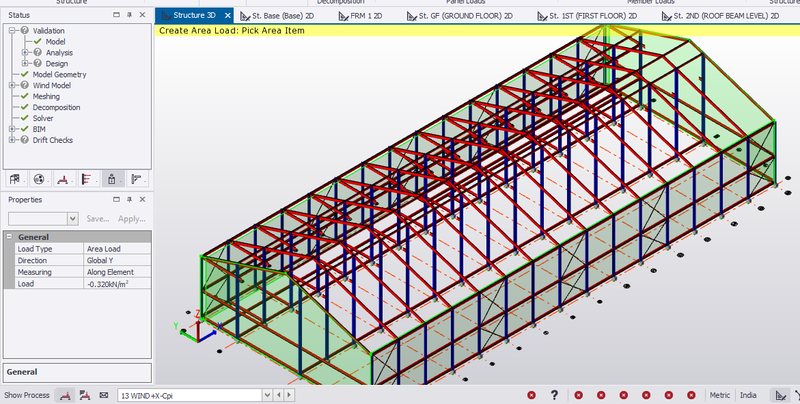Click the question mark help icon
This screenshot has height=404, width=800.
click(x=554, y=395)
